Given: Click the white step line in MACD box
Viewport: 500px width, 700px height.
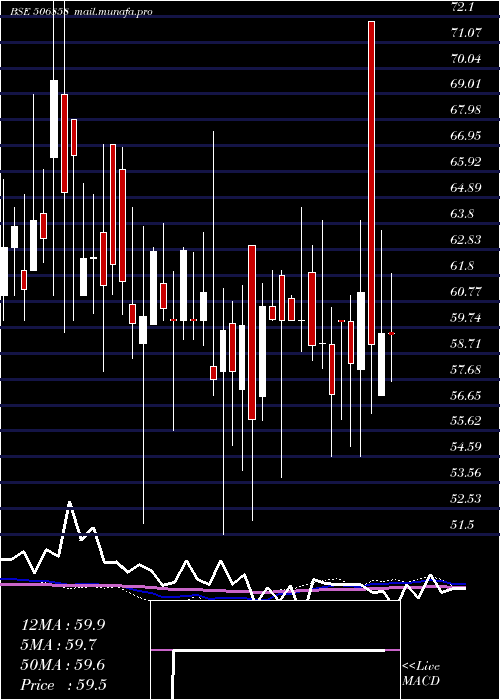Looking at the screenshot, I should click(x=279, y=652).
